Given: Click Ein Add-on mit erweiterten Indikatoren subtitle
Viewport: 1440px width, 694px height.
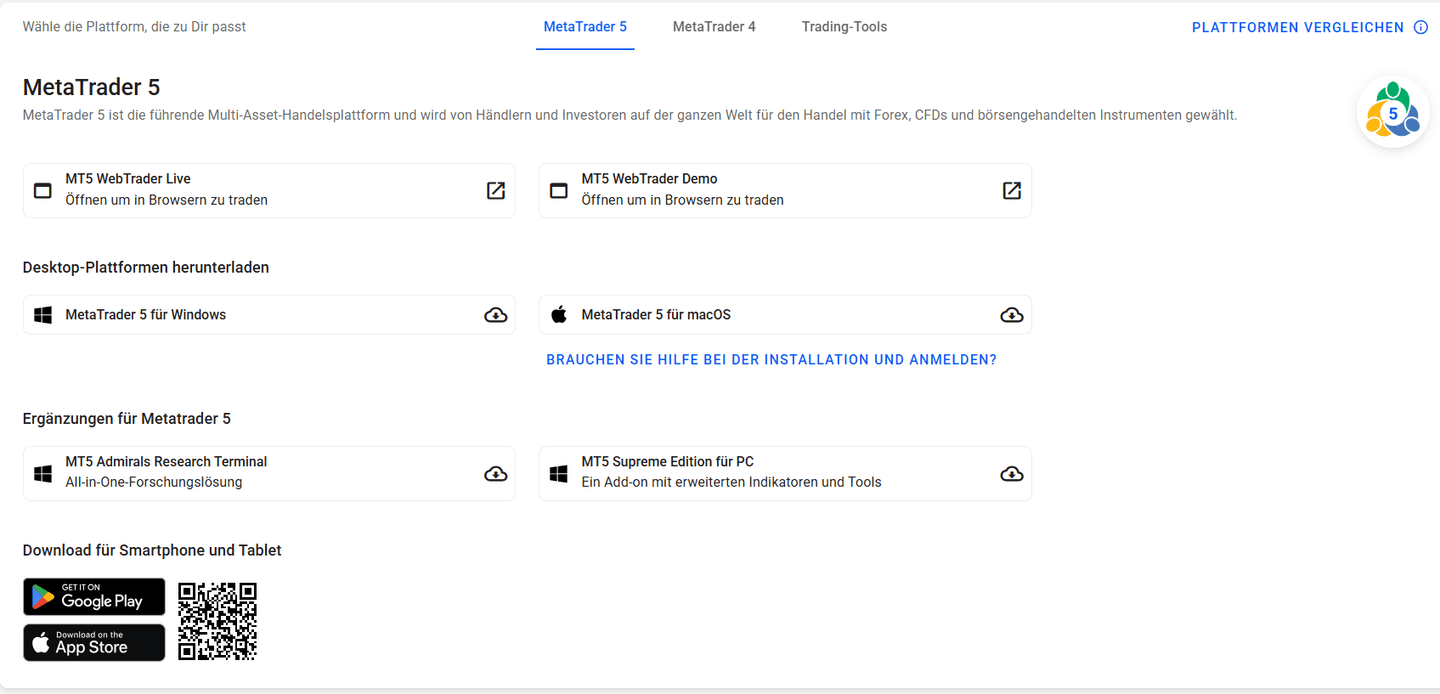Looking at the screenshot, I should 731,482.
